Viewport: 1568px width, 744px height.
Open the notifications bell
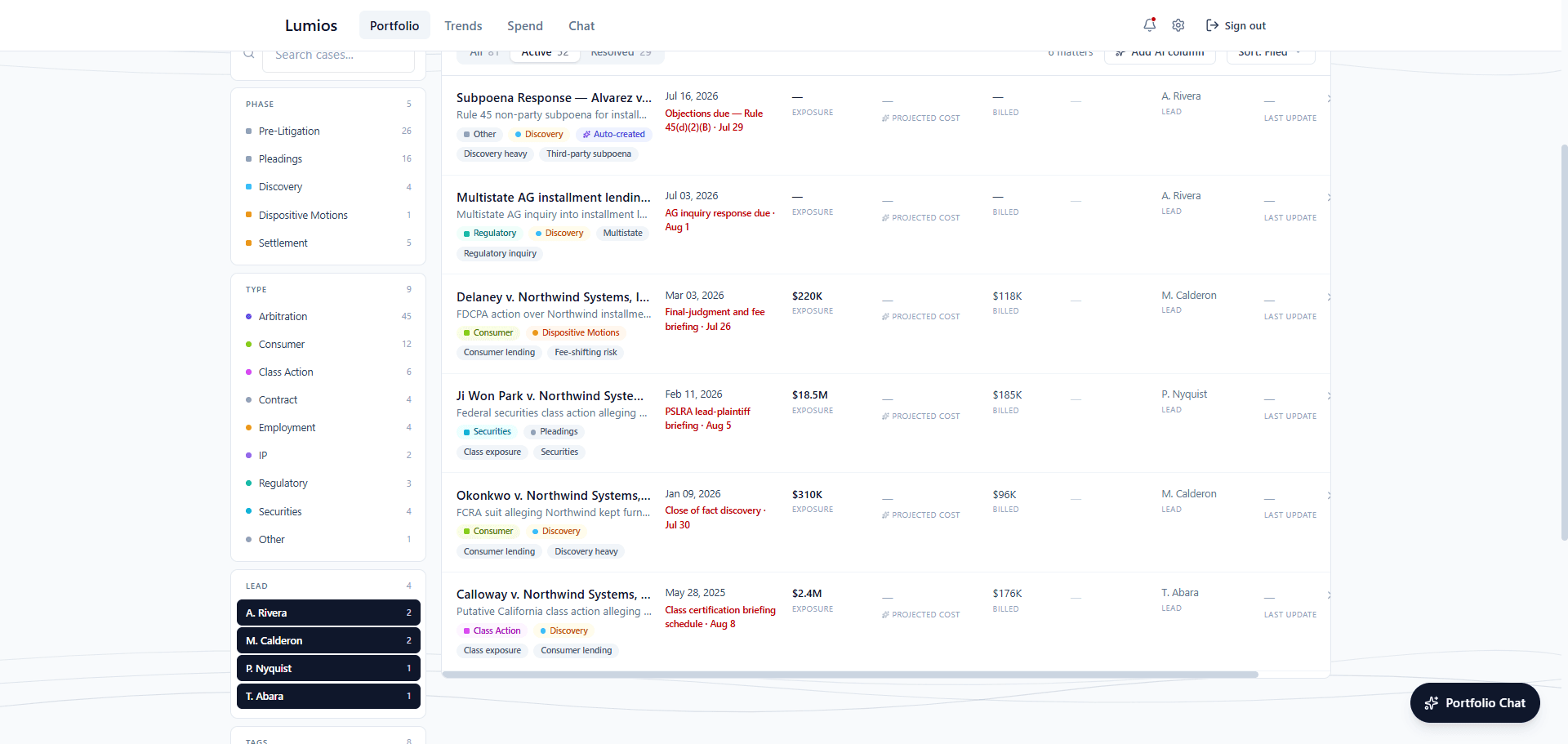(1149, 25)
